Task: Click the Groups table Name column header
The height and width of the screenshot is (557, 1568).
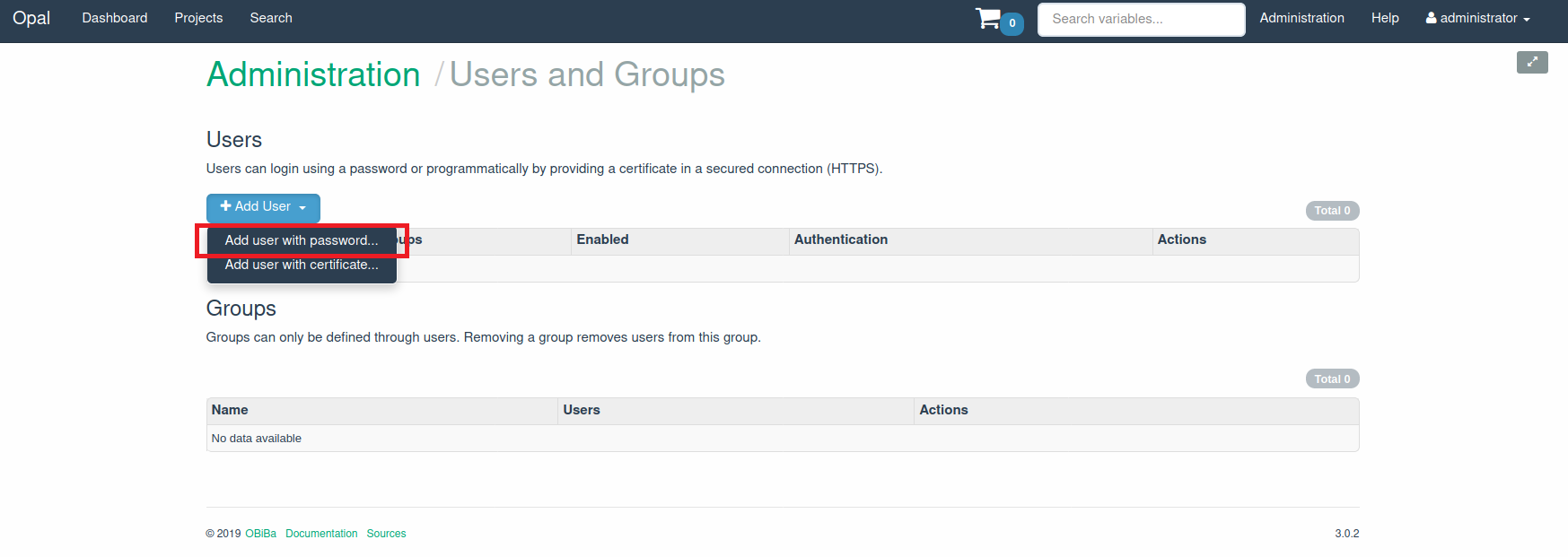Action: pos(230,410)
